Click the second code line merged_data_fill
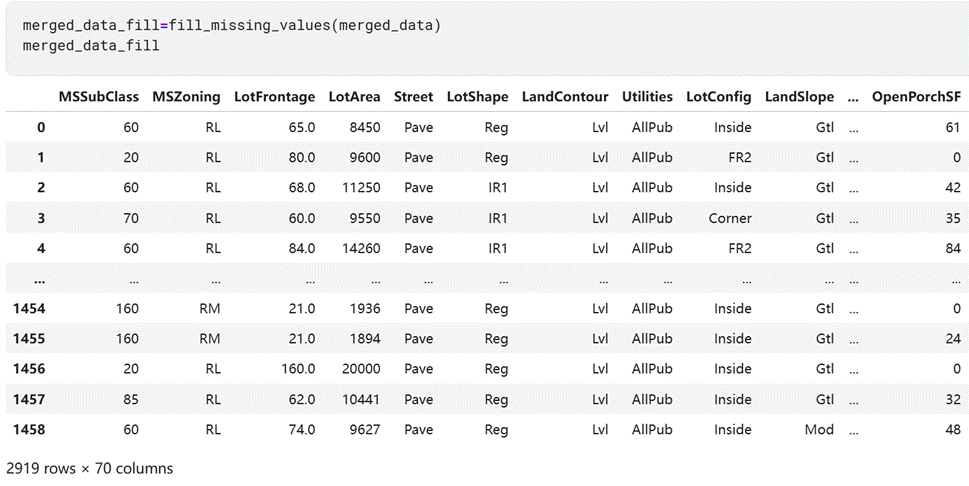Viewport: 969px width, 486px height. click(91, 46)
